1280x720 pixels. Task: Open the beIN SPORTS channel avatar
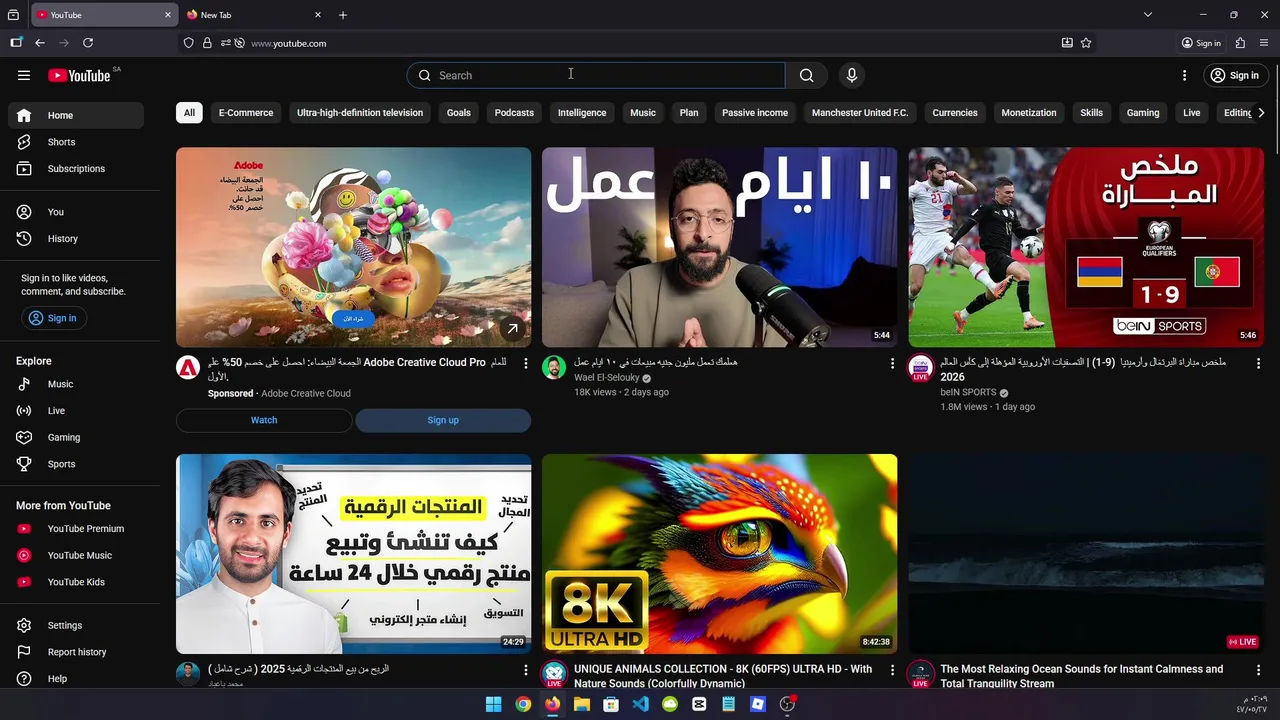tap(920, 368)
